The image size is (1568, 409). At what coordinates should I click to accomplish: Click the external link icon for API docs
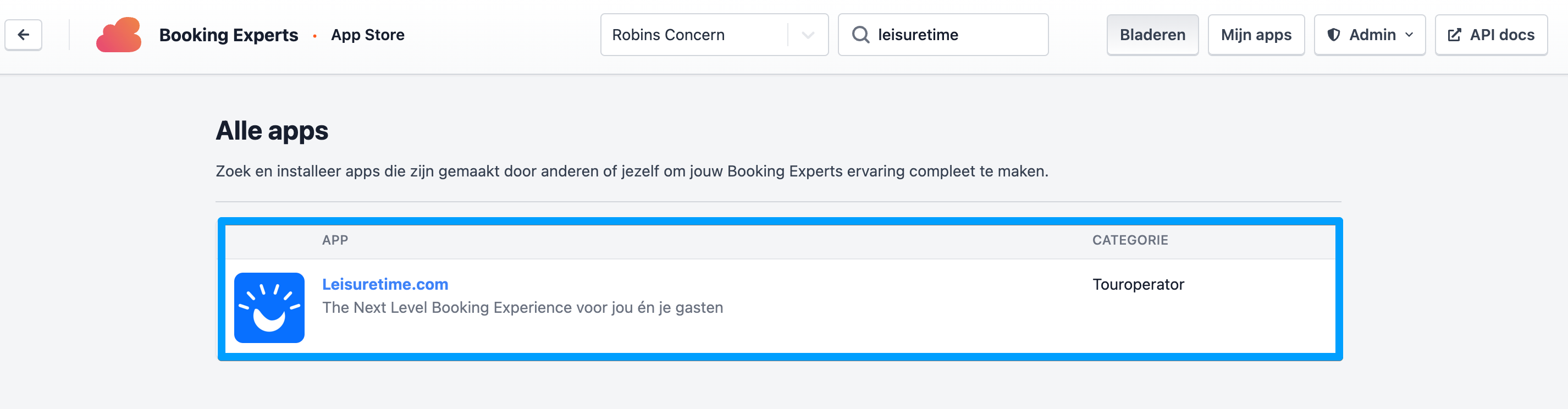(1454, 35)
